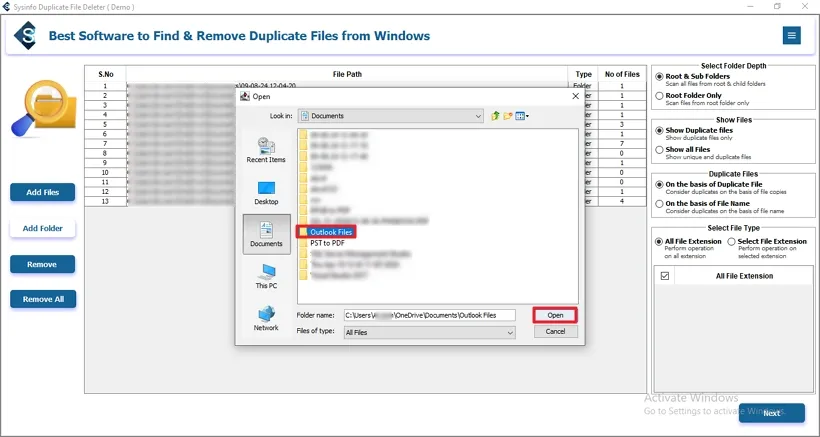Create new folder icon in Open dialog

(x=507, y=116)
